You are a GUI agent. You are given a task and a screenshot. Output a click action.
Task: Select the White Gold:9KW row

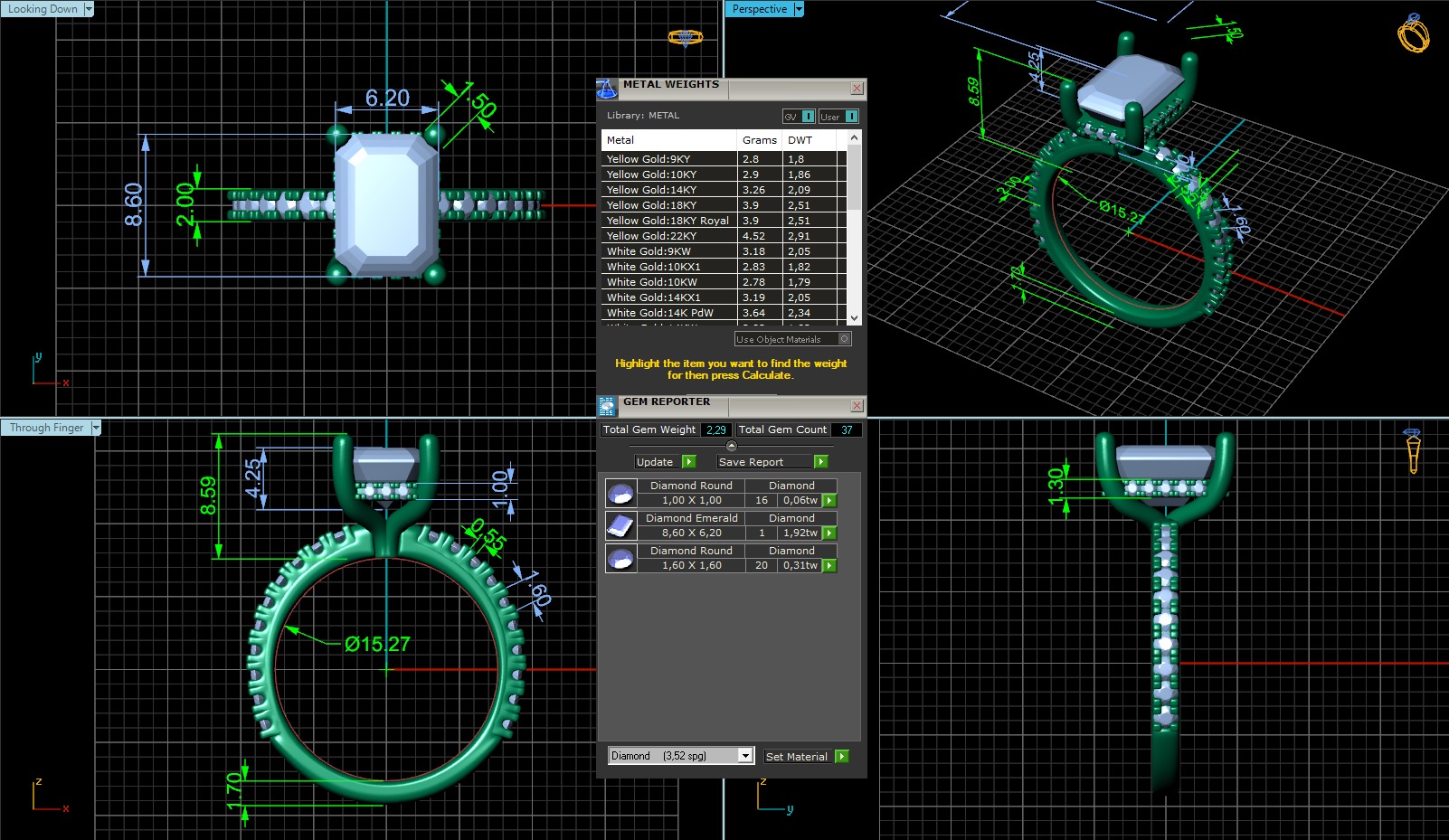(724, 251)
